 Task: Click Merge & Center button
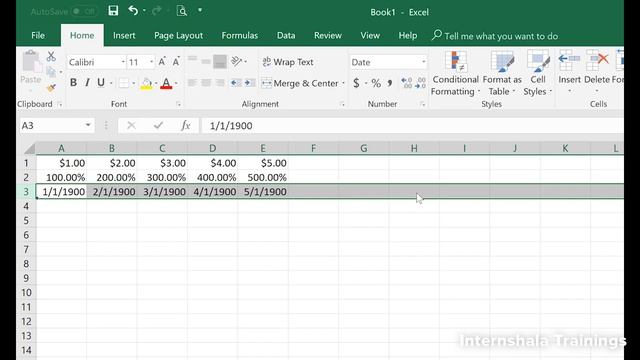tap(300, 83)
